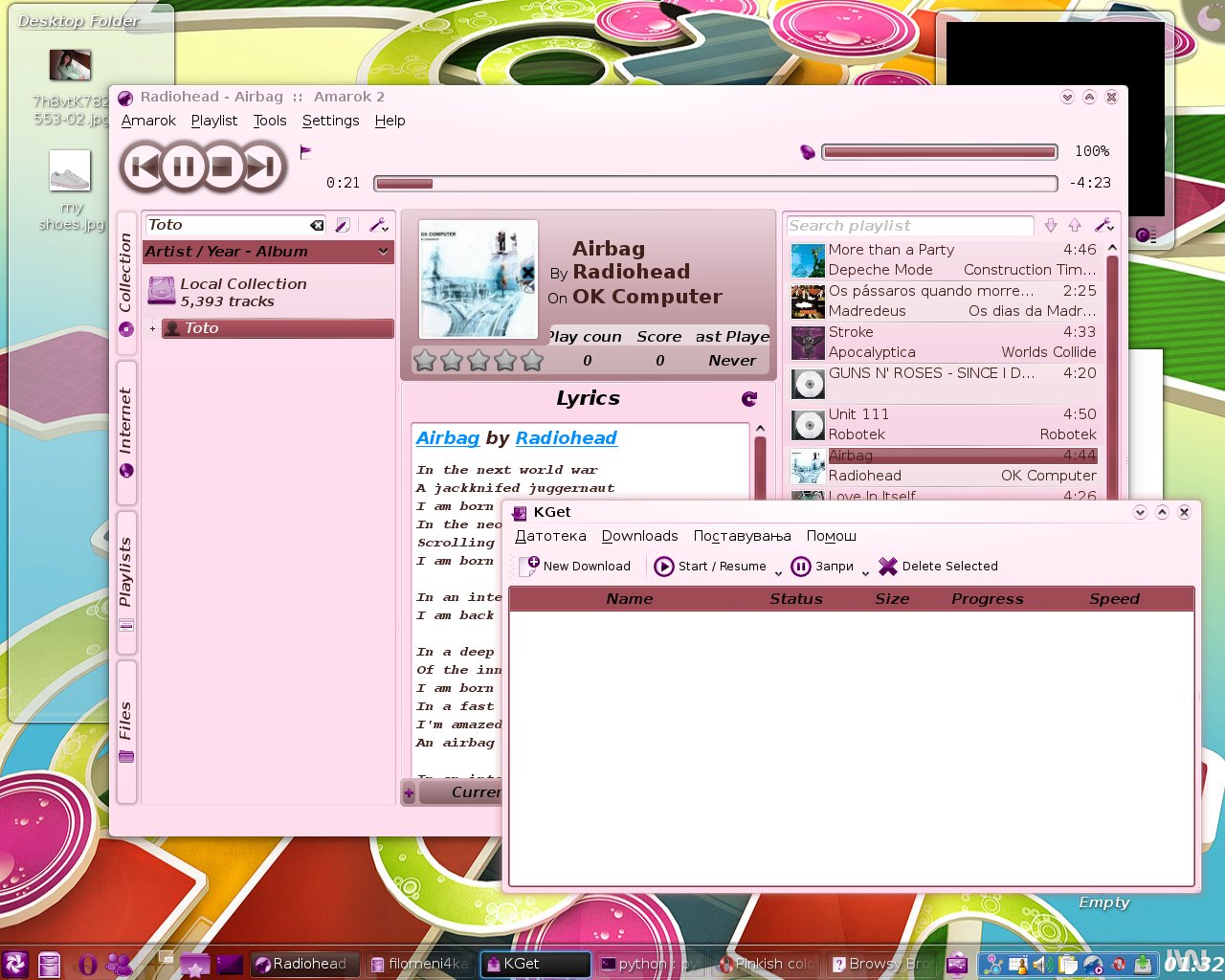Click Delete Selected in KGet
The width and height of the screenshot is (1225, 980).
(x=938, y=567)
